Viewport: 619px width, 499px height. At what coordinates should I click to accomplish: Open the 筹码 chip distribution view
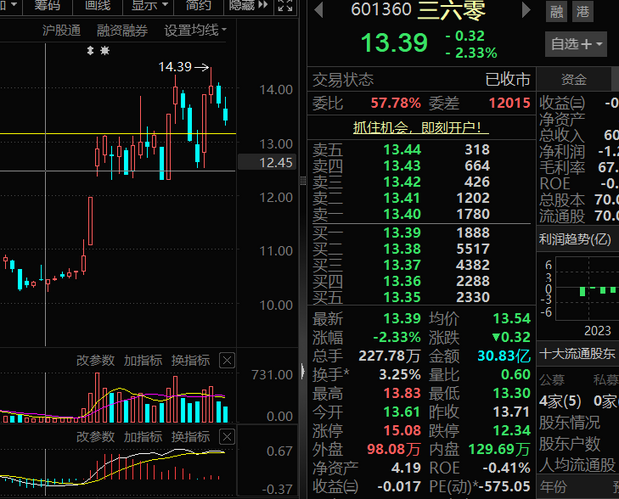click(x=47, y=6)
